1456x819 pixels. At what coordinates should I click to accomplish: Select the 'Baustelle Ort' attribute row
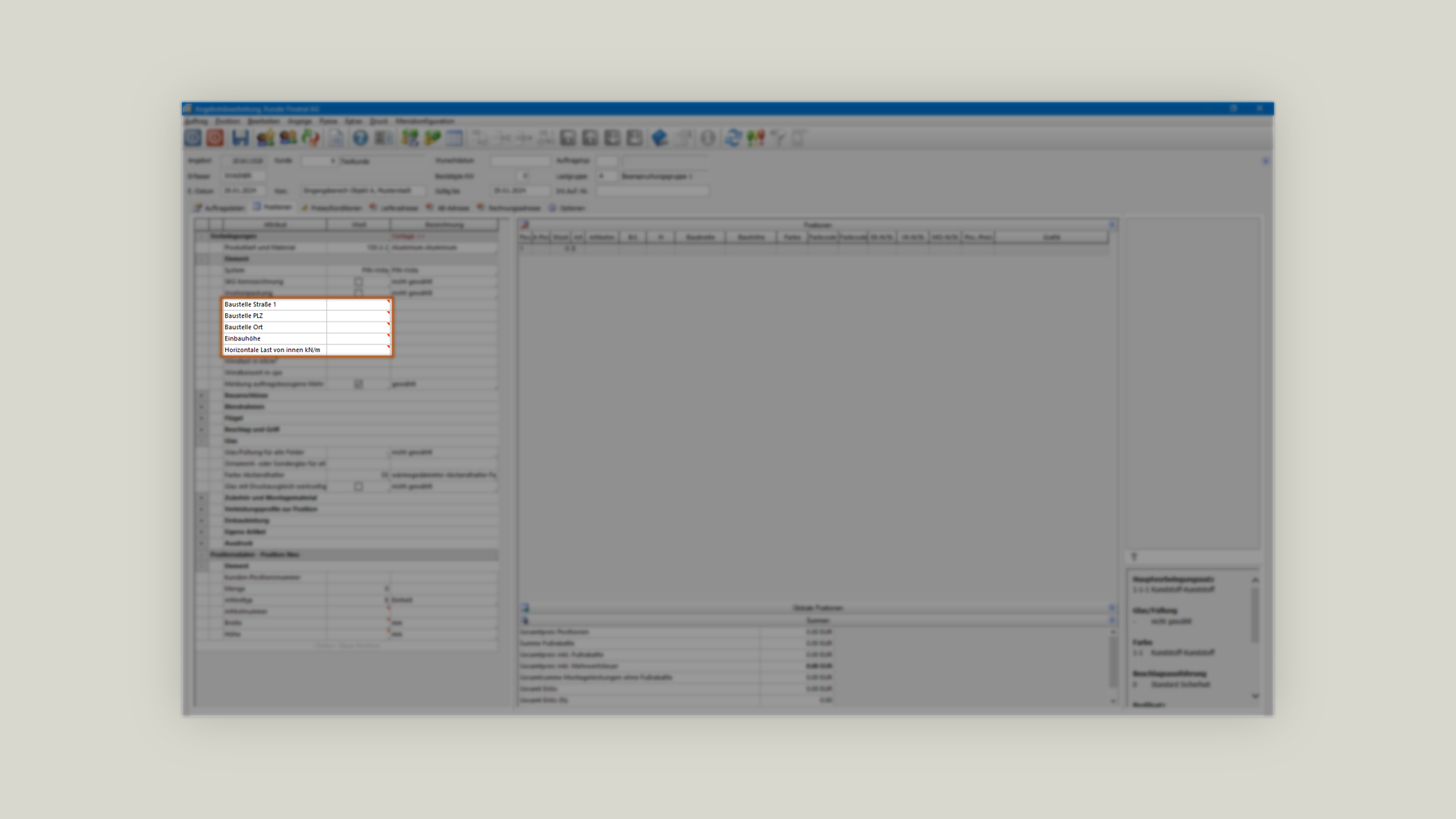point(306,327)
